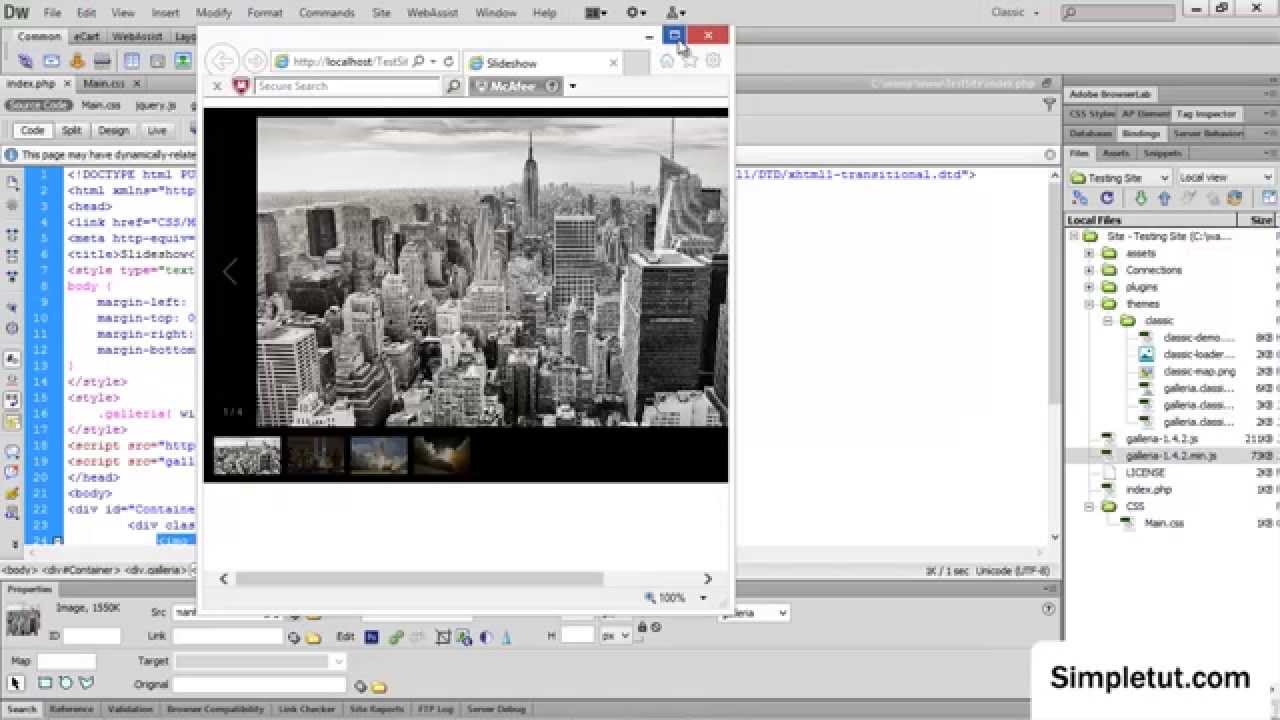
Task: Click Put files blue arrow in Files panel
Action: (1164, 197)
